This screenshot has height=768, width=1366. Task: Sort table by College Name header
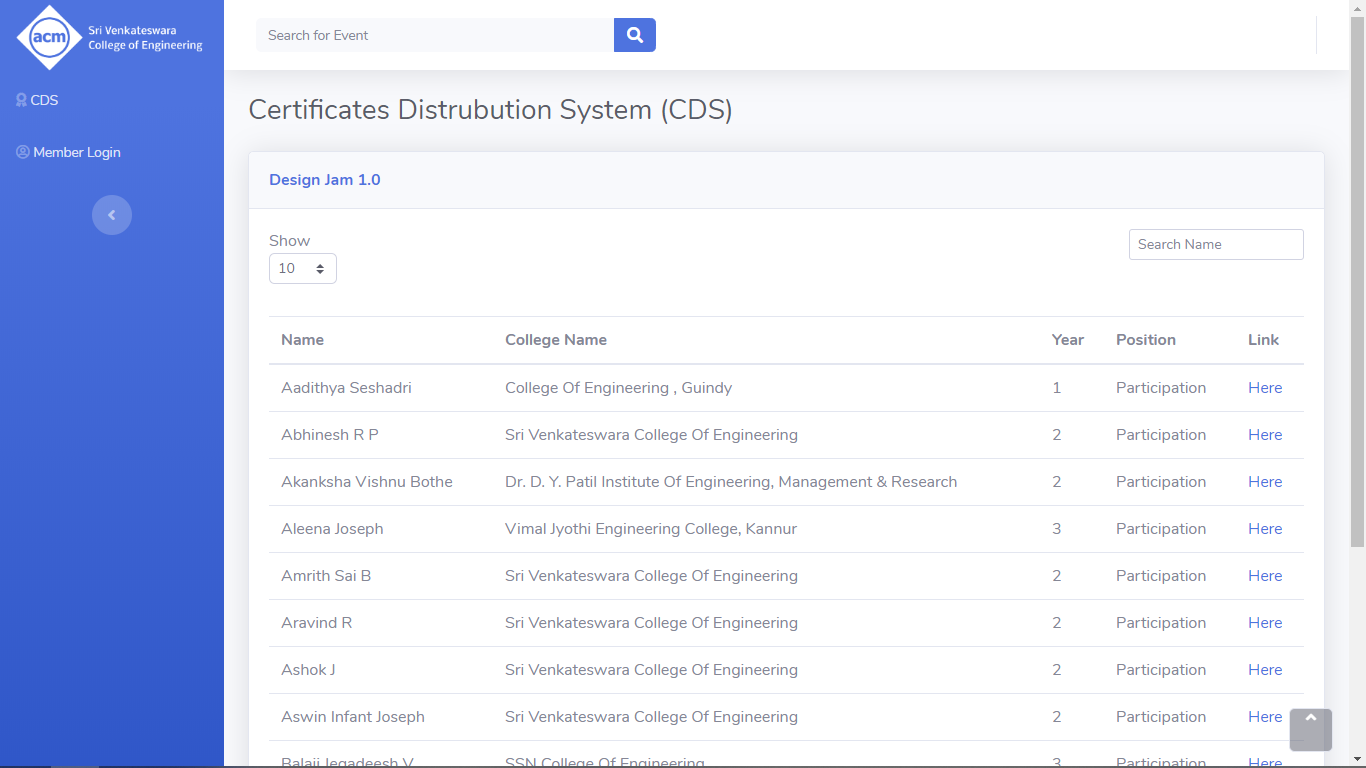[555, 340]
